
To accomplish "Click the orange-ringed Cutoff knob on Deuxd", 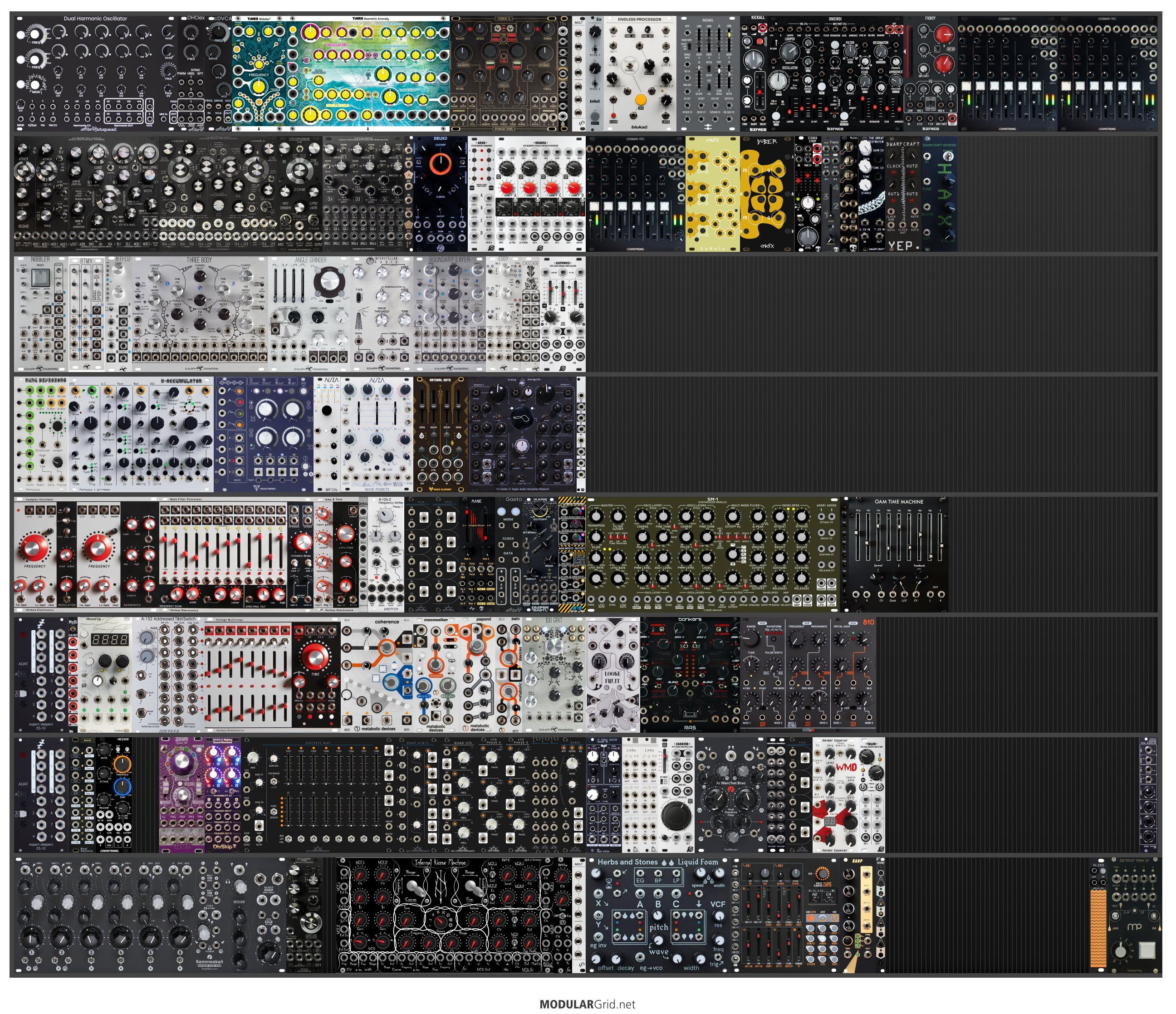I will coord(441,164).
